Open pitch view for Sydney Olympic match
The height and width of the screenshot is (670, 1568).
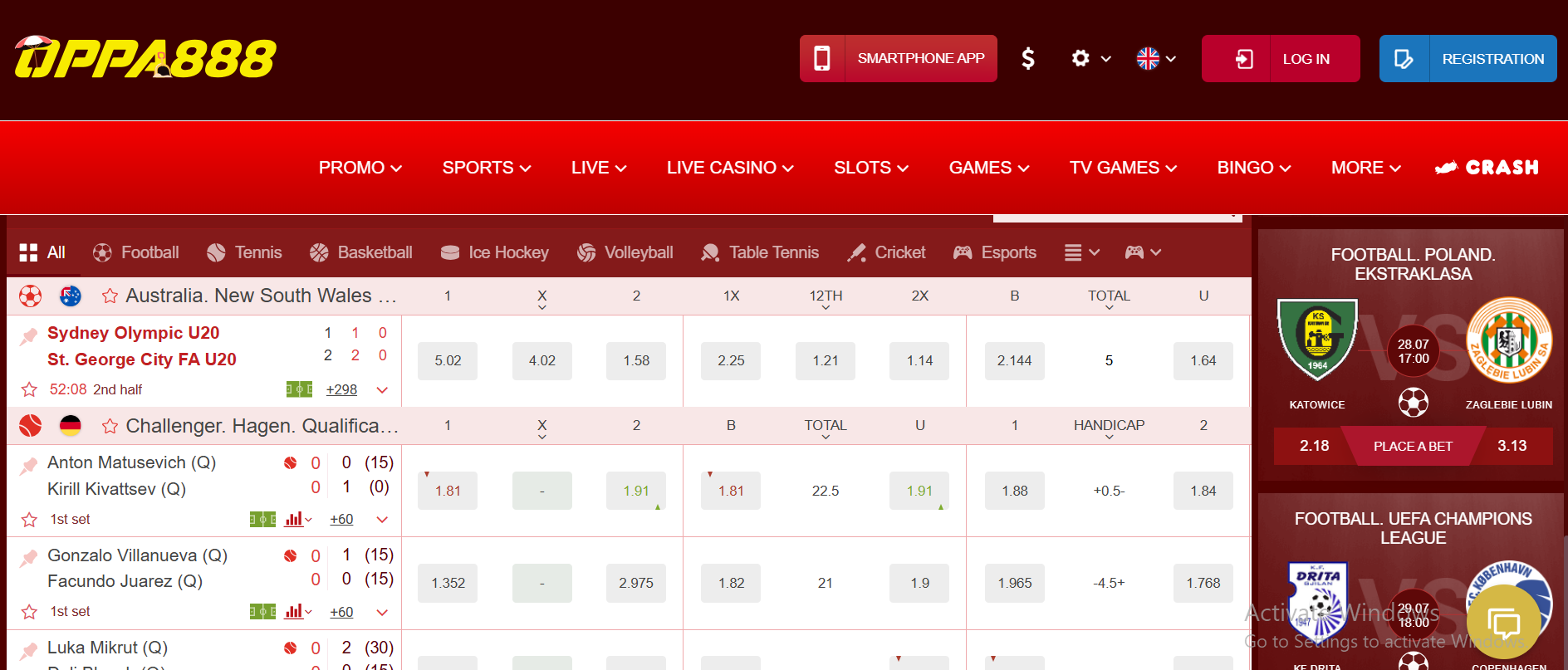(299, 389)
